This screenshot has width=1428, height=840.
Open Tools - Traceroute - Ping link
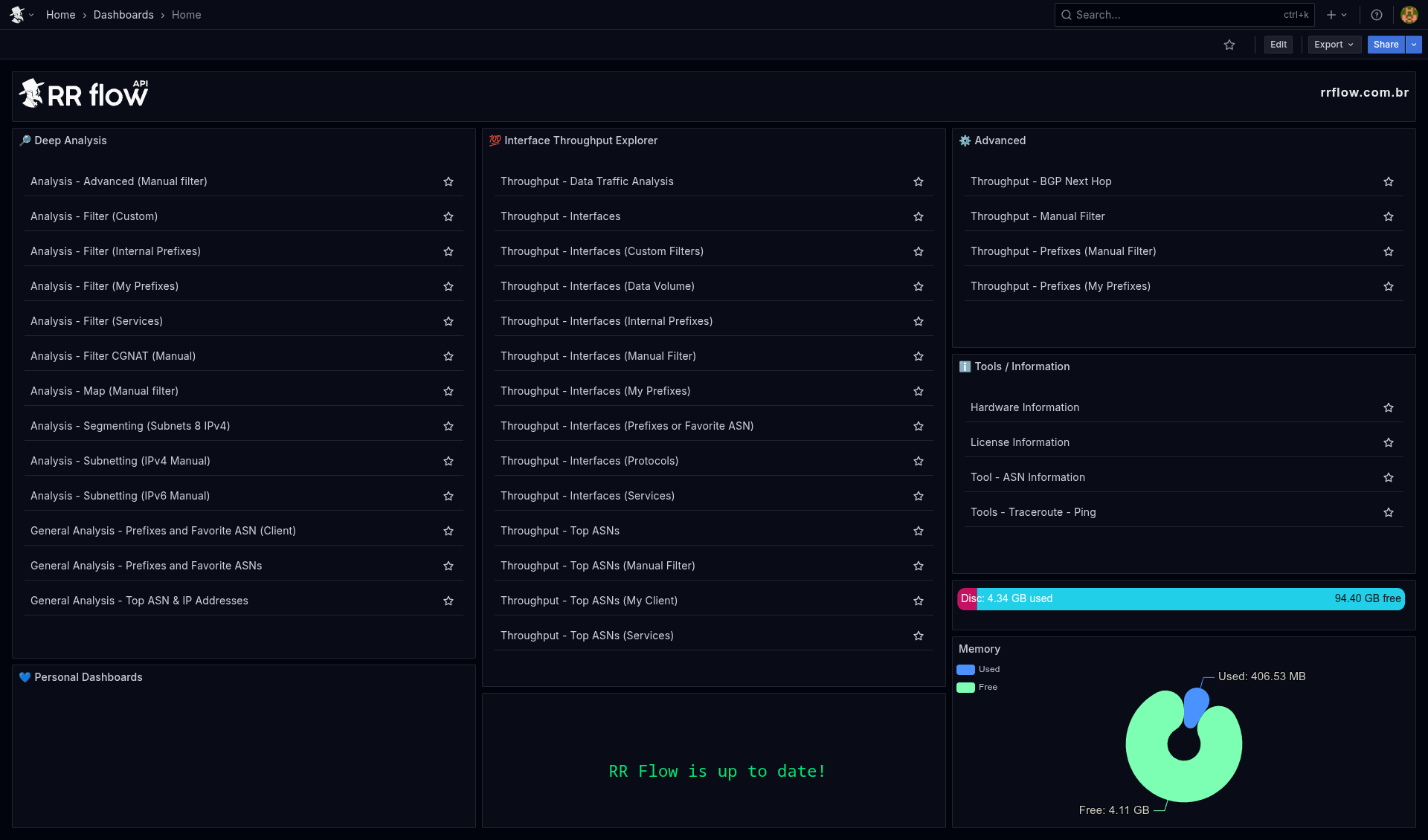point(1033,512)
